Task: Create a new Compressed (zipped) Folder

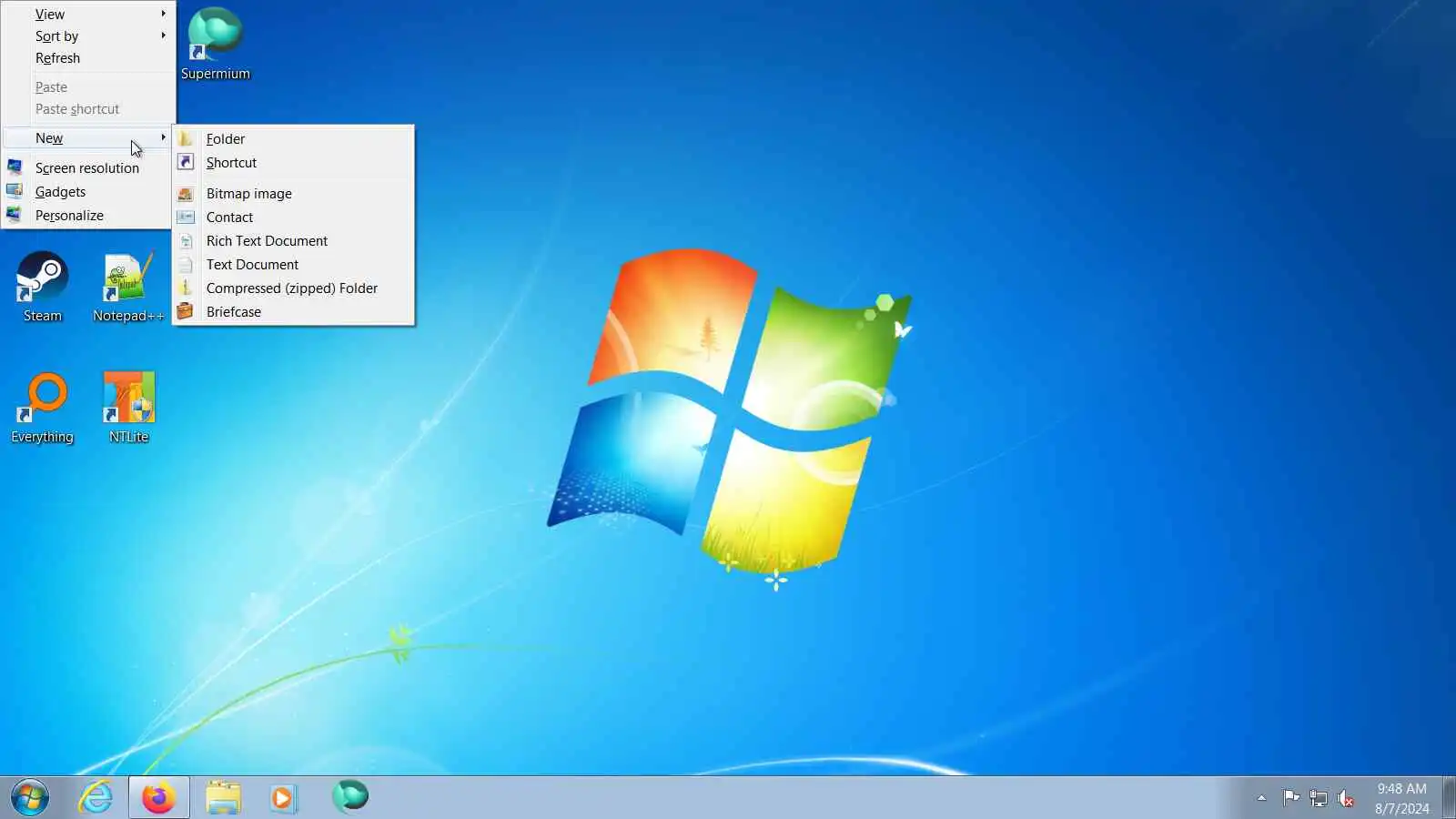Action: [293, 288]
